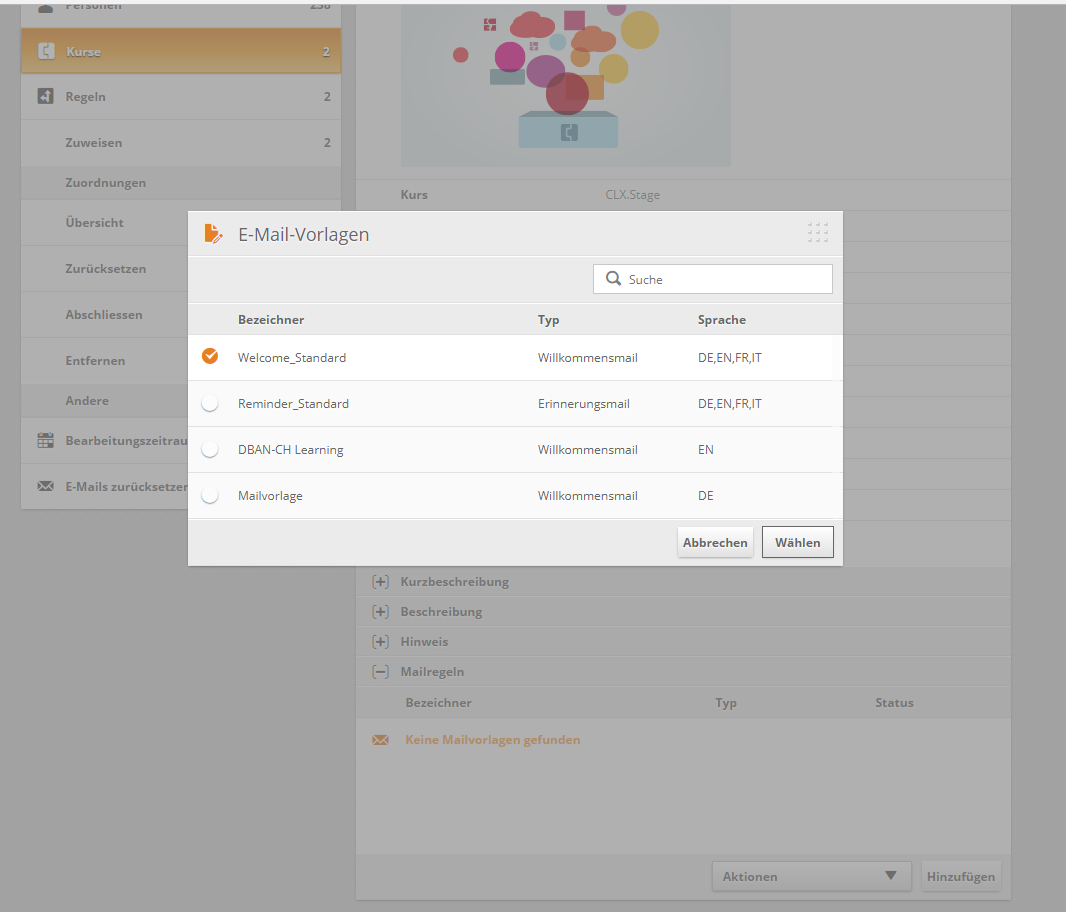Image resolution: width=1066 pixels, height=912 pixels.
Task: Click the Kurse sidebar icon
Action: 46,52
